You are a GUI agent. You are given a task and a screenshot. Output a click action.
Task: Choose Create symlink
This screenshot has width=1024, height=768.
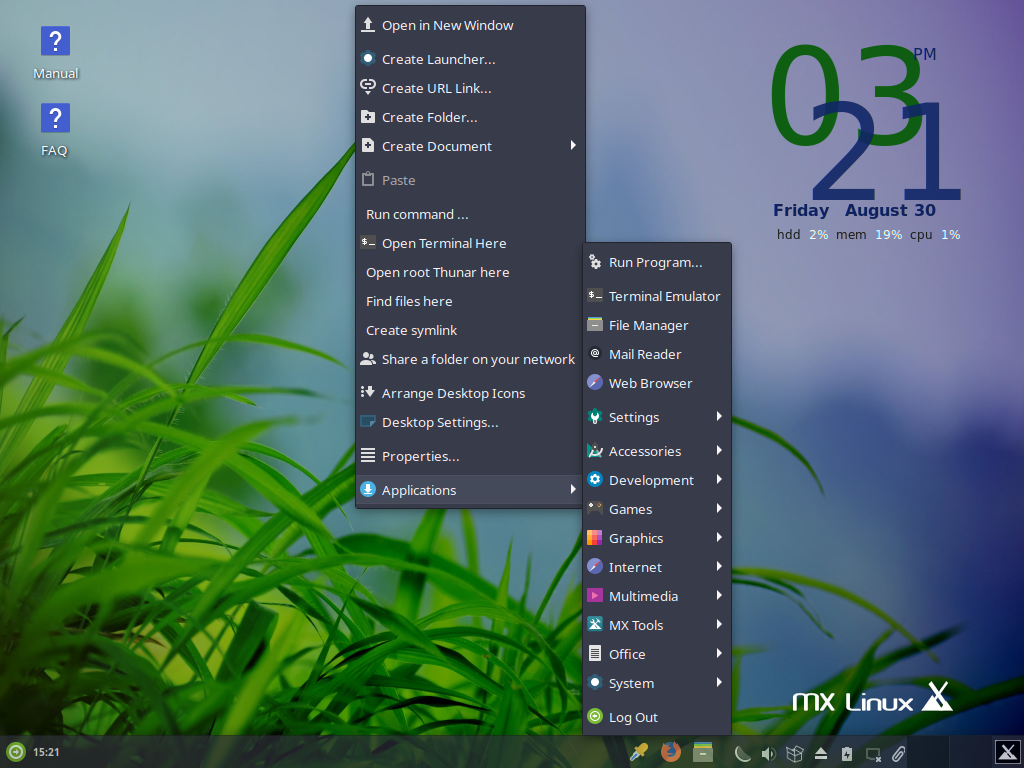[470, 330]
